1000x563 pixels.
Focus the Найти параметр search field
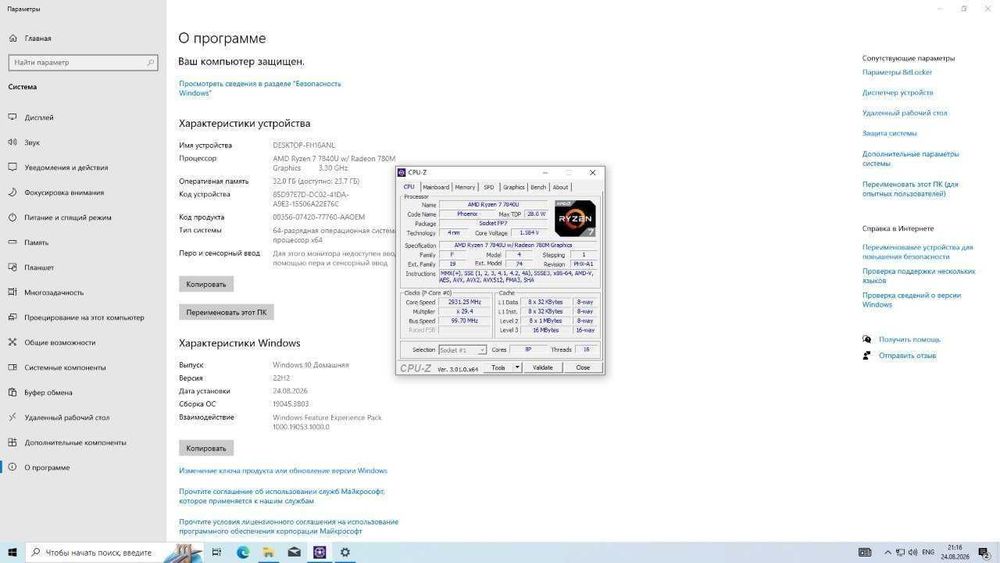pyautogui.click(x=83, y=62)
